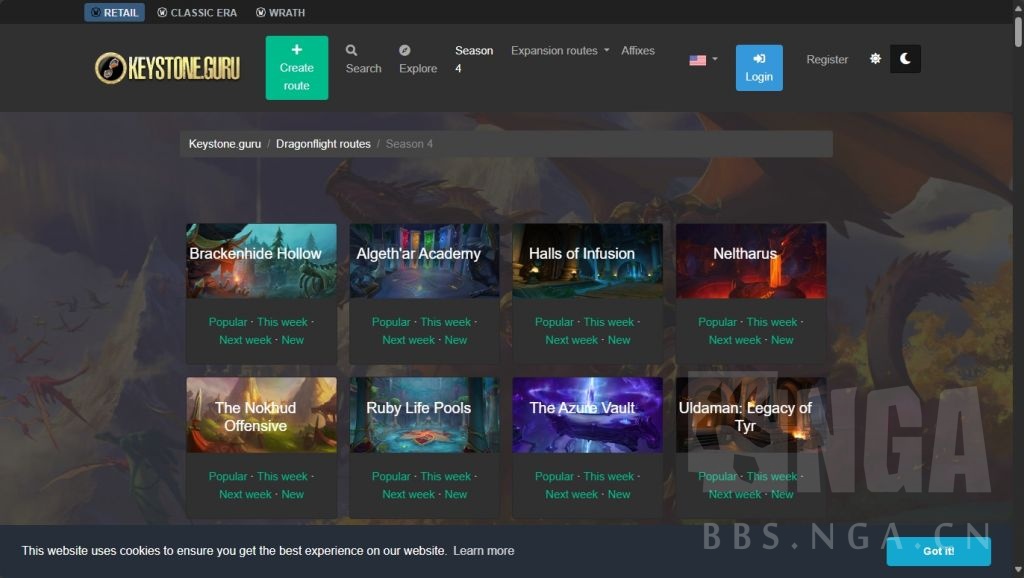Click Learn more in cookie notice
Image resolution: width=1024 pixels, height=578 pixels.
coord(483,550)
